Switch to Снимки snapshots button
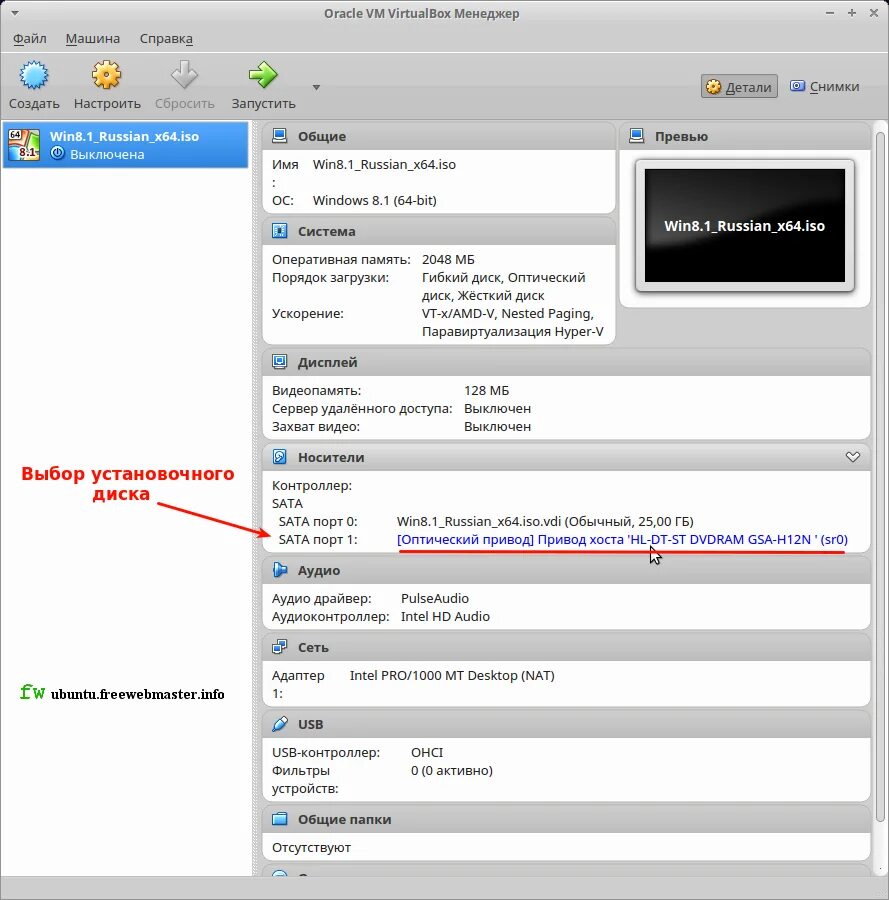This screenshot has height=900, width=889. coord(824,87)
